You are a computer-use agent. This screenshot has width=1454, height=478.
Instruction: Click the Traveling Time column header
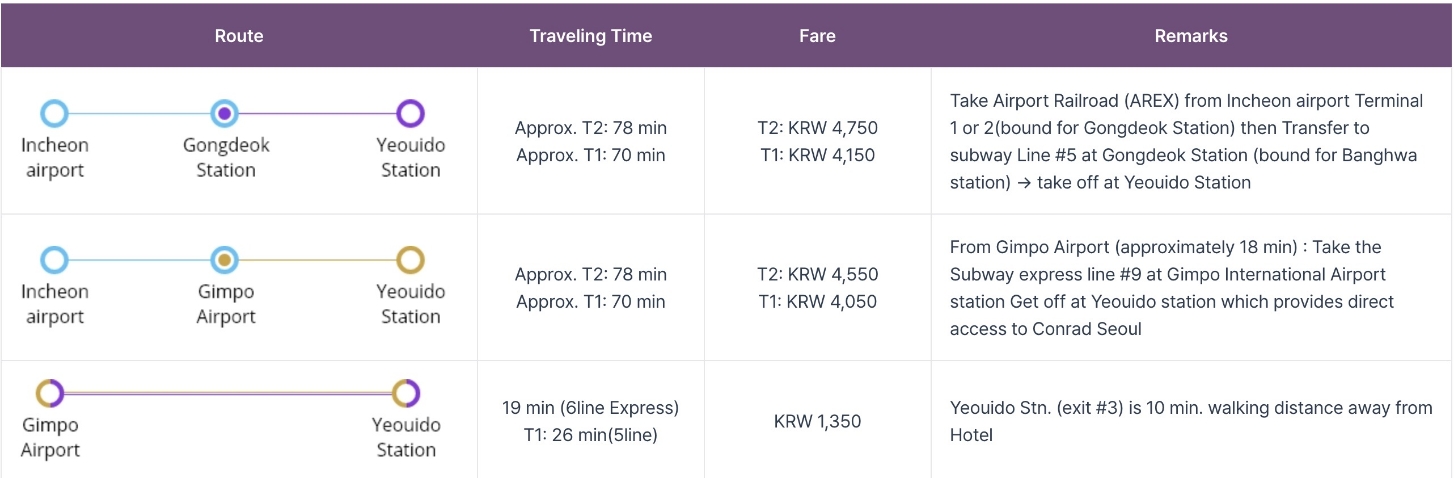(x=590, y=36)
